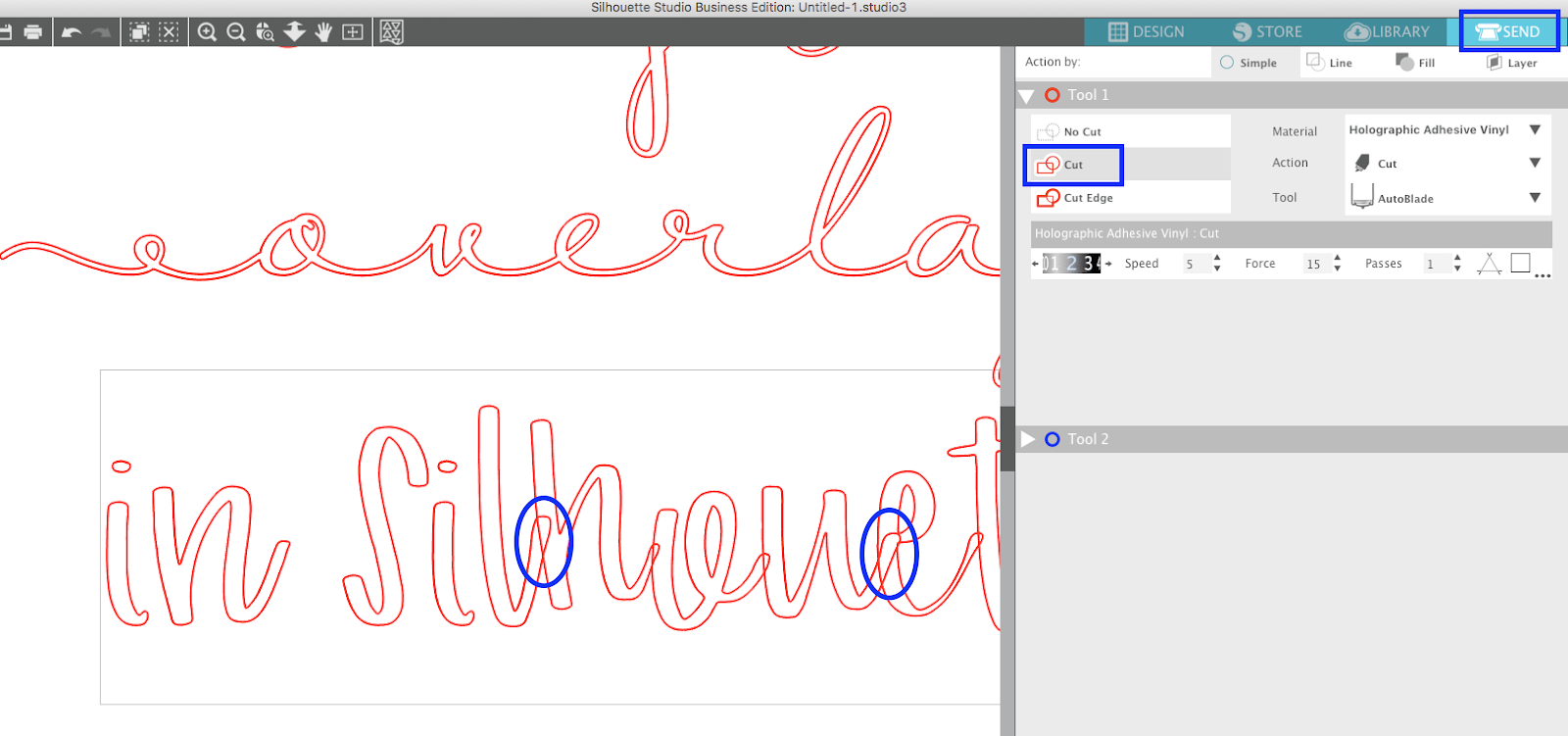Click the "Action by:" label
Screen dimensions: 1568x736
pyautogui.click(x=1053, y=62)
